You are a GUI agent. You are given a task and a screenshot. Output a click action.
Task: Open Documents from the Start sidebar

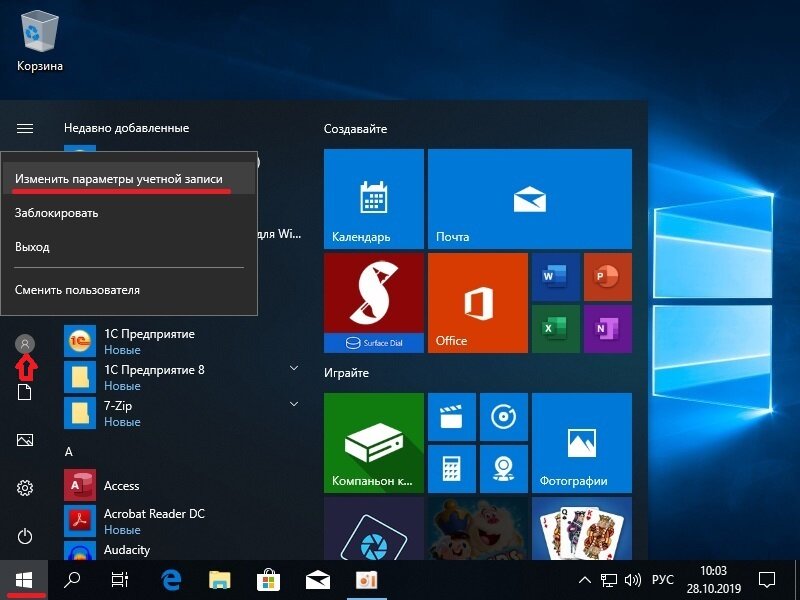24,392
